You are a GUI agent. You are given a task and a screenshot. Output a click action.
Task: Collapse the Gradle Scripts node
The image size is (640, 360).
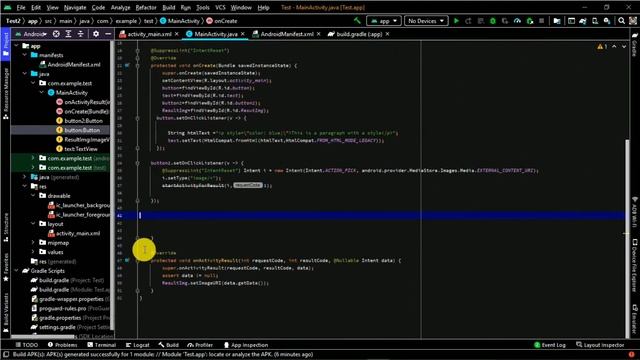click(x=16, y=271)
